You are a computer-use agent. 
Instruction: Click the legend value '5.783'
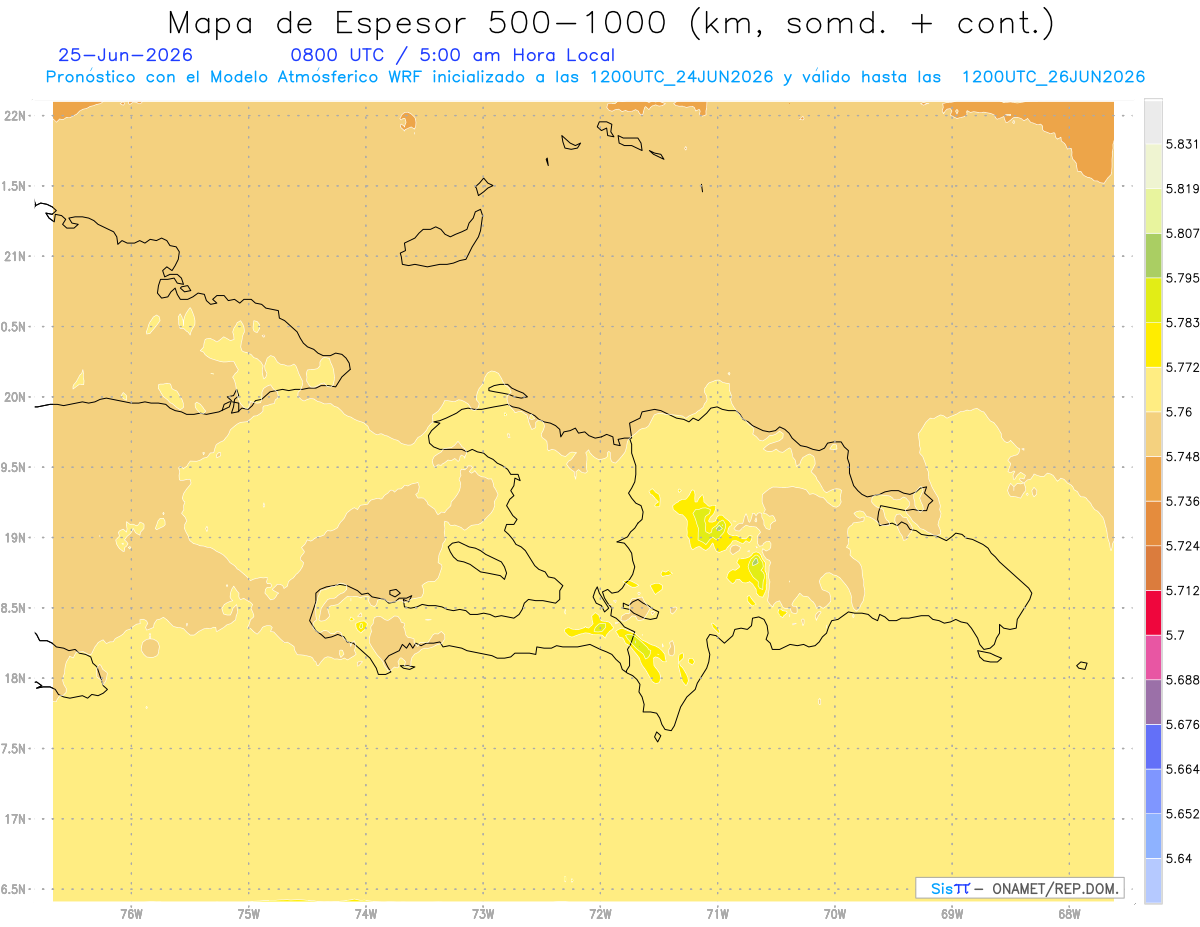[1182, 322]
